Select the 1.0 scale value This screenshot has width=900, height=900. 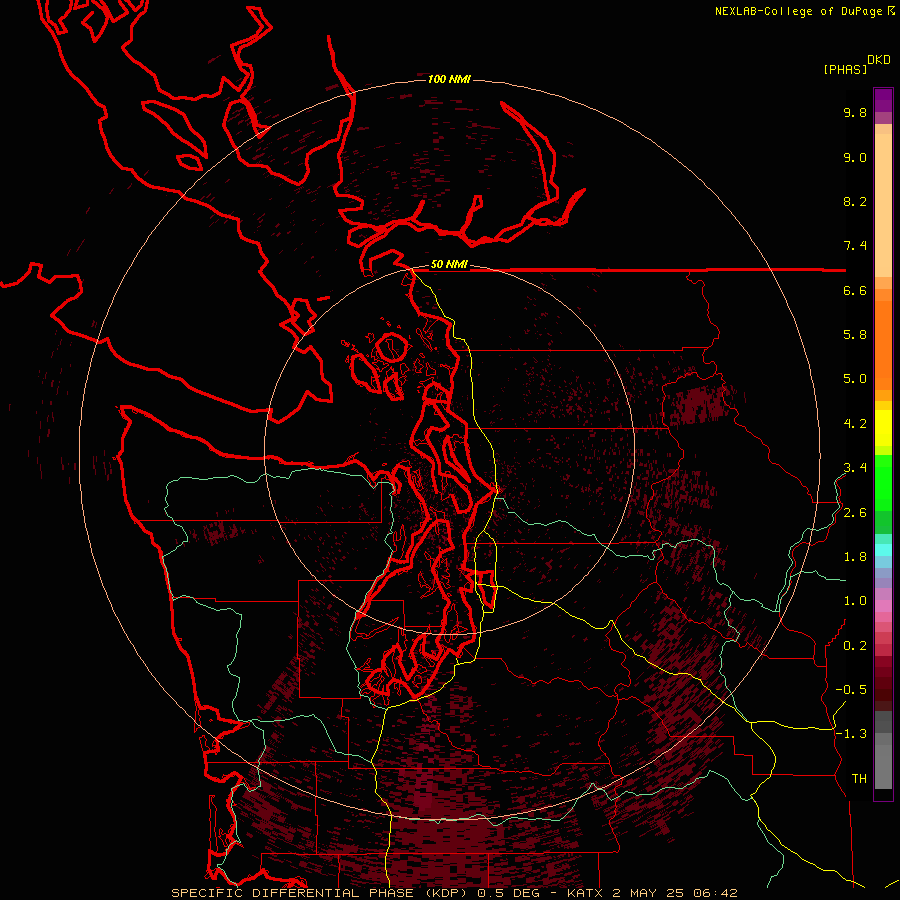[855, 601]
